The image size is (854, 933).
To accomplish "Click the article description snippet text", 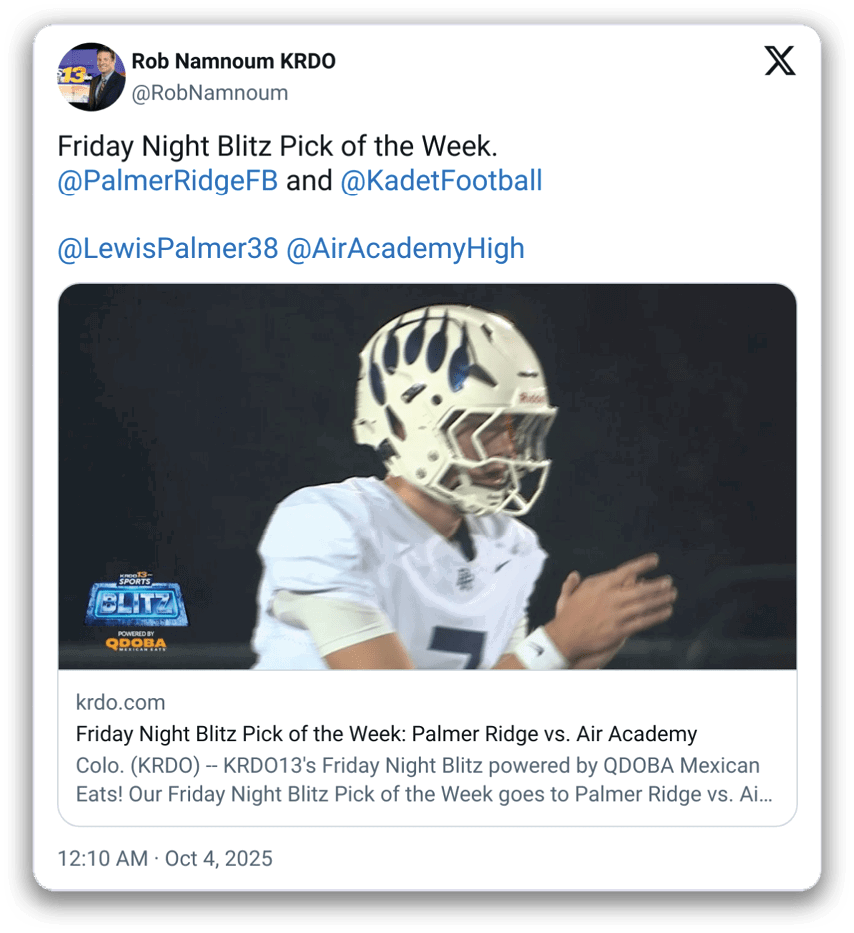I will [424, 779].
